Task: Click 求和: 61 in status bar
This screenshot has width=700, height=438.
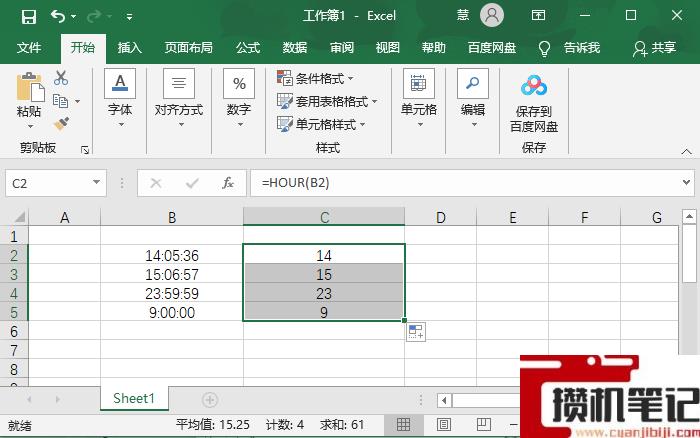Action: pos(342,424)
